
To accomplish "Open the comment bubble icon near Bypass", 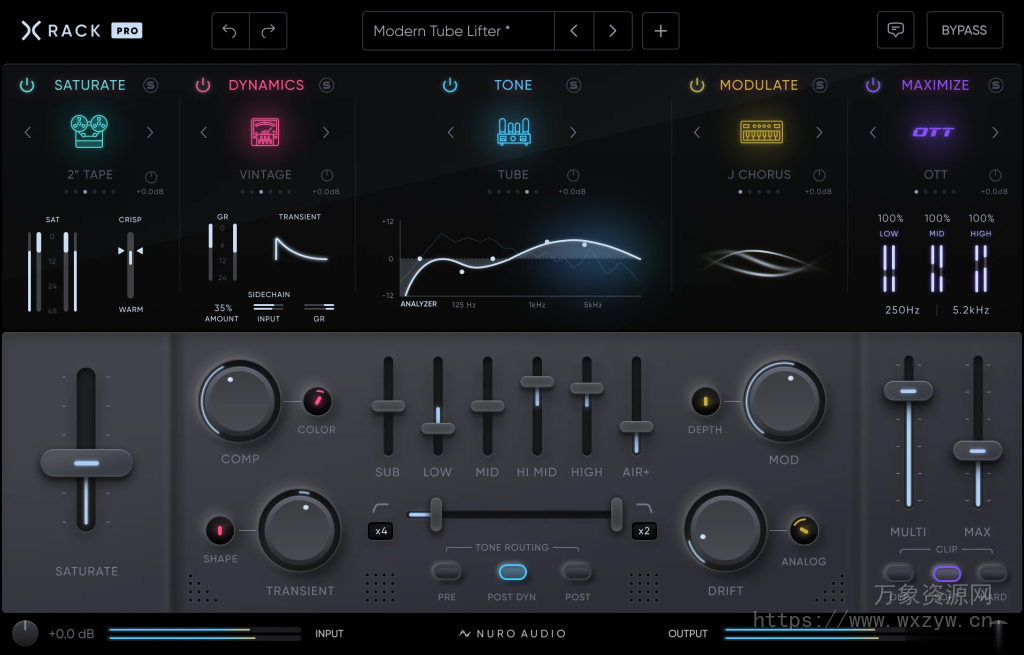I will tap(895, 30).
